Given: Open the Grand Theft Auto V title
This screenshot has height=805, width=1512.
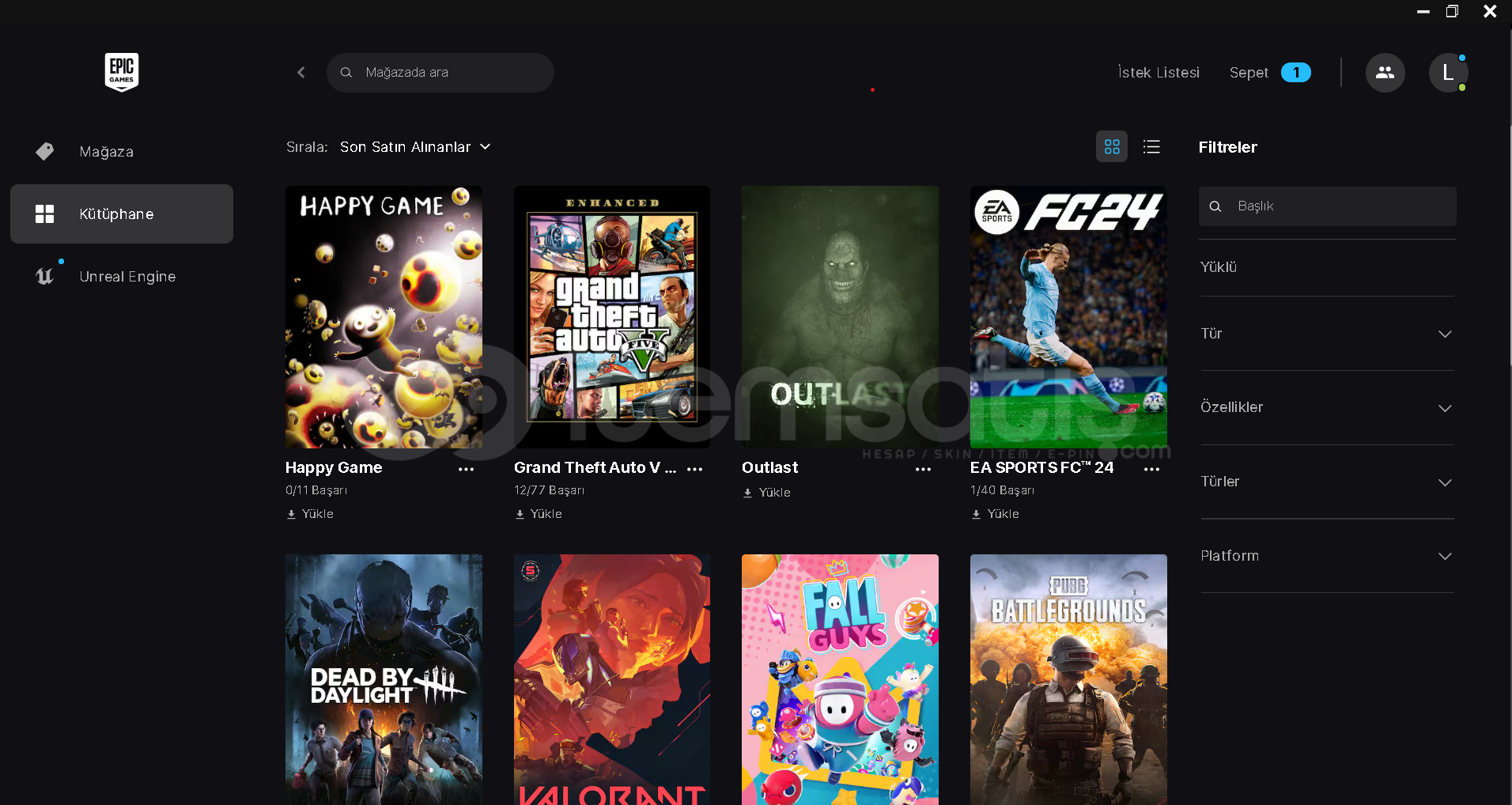Looking at the screenshot, I should 595,468.
